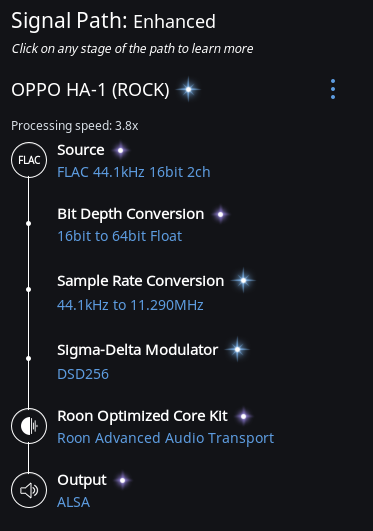
Task: Click the 16bit to 64bit Float link
Action: point(120,236)
